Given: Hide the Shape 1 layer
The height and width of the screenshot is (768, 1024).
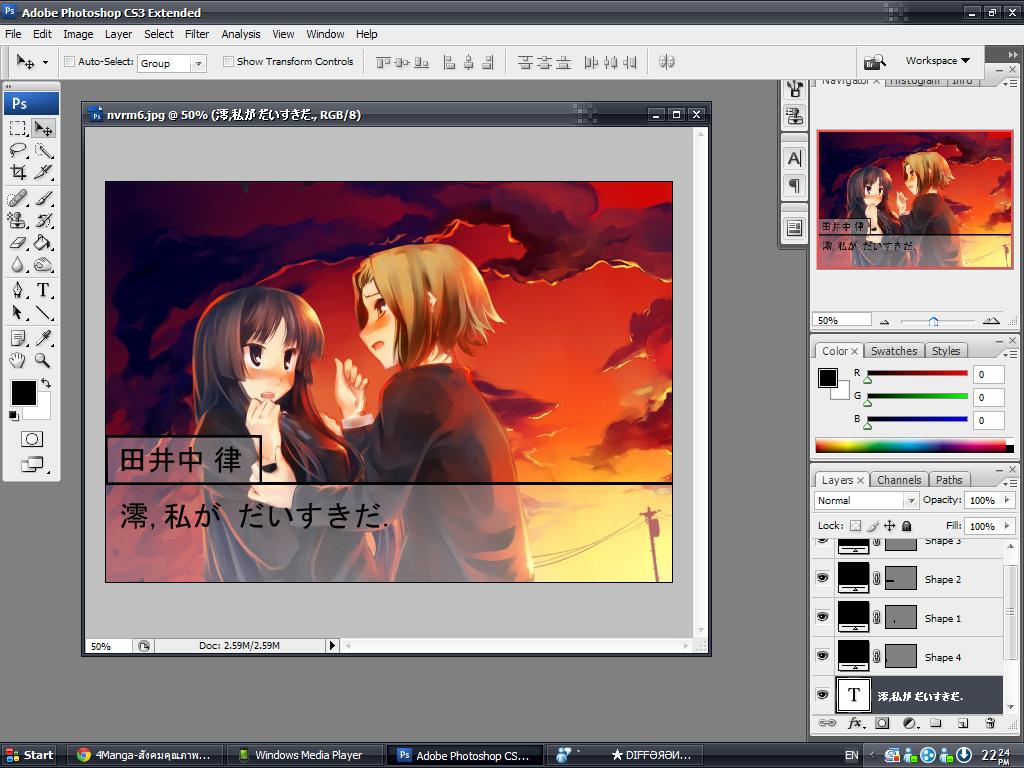Looking at the screenshot, I should click(823, 617).
